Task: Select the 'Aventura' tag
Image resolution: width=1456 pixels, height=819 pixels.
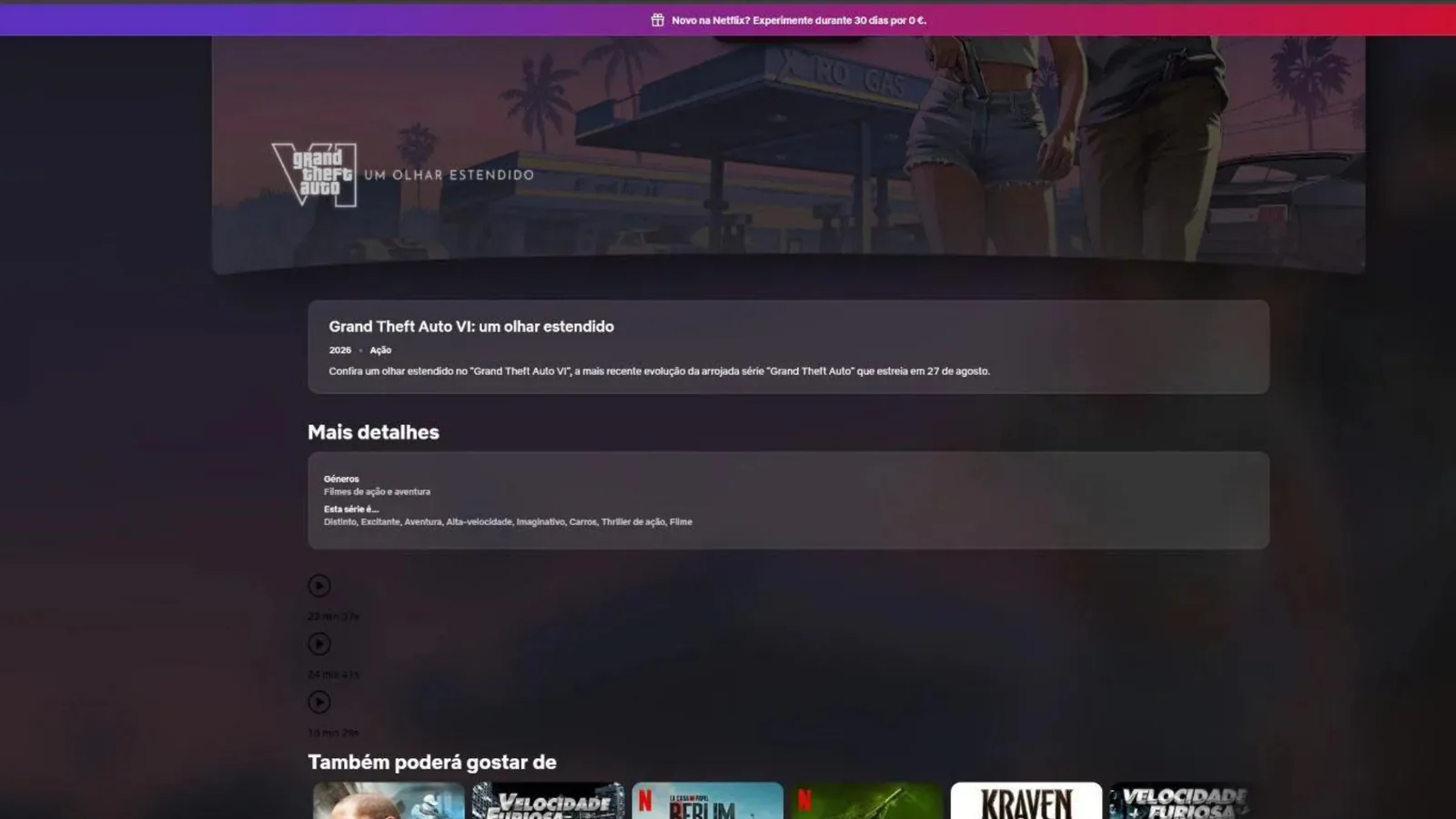Action: [423, 521]
